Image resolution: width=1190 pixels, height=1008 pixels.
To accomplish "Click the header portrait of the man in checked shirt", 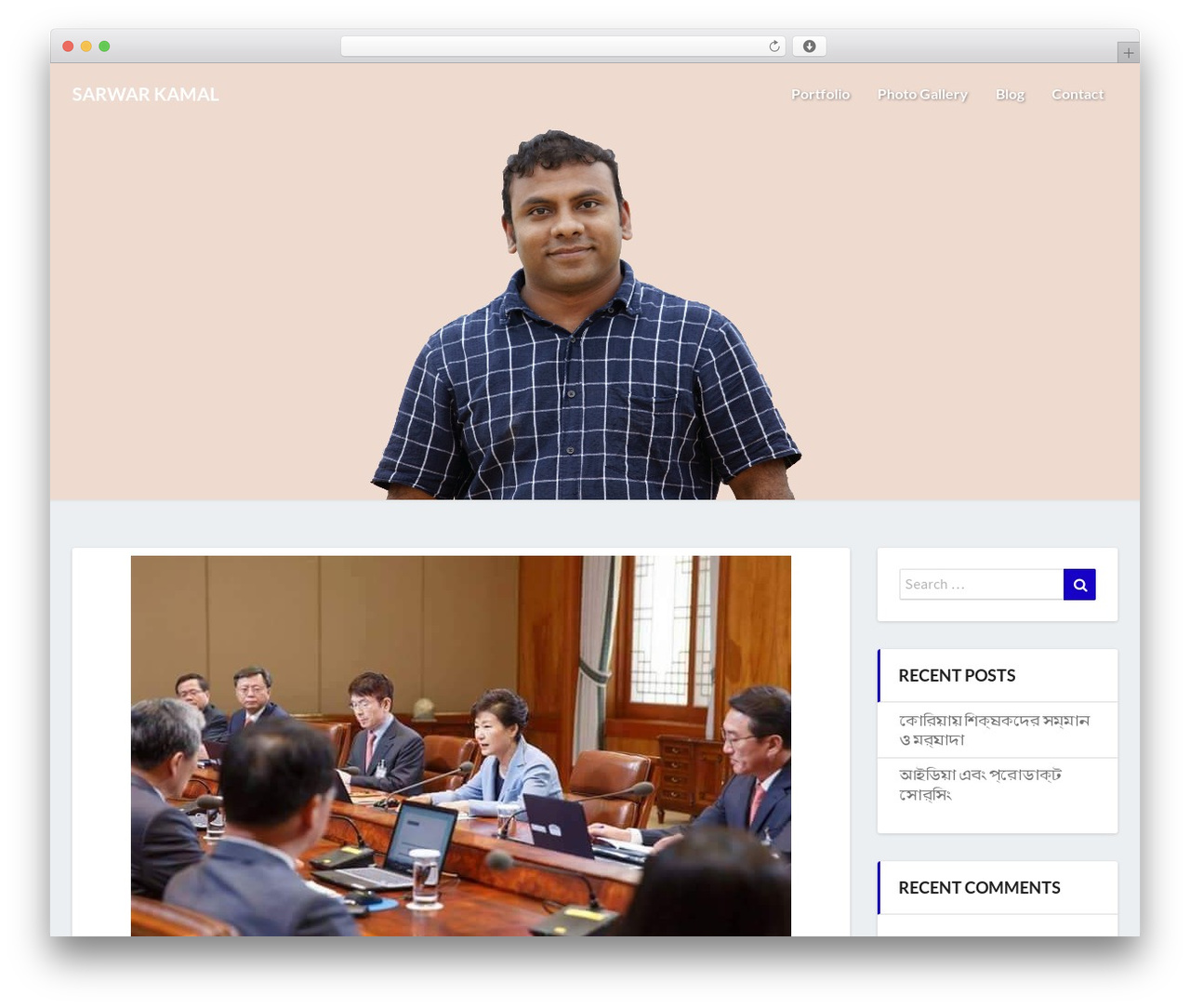I will [586, 315].
